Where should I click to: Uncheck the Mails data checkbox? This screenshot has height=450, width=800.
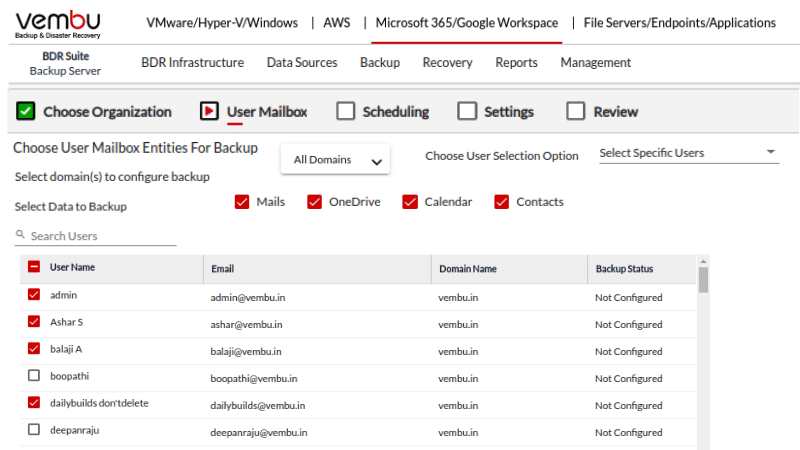242,202
